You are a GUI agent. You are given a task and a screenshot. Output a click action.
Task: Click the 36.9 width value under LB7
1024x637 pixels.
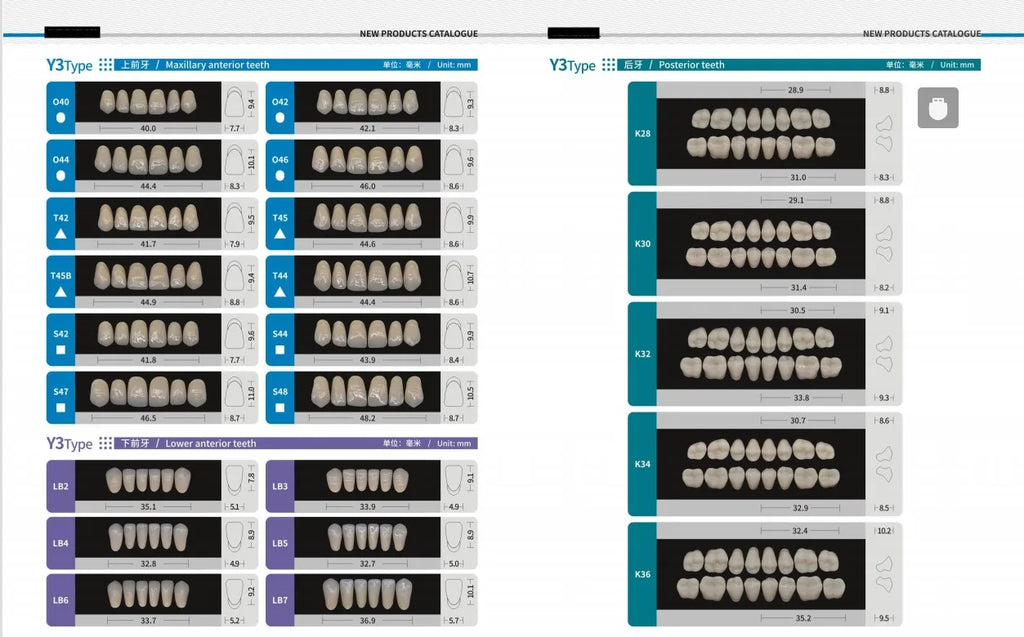(x=368, y=621)
